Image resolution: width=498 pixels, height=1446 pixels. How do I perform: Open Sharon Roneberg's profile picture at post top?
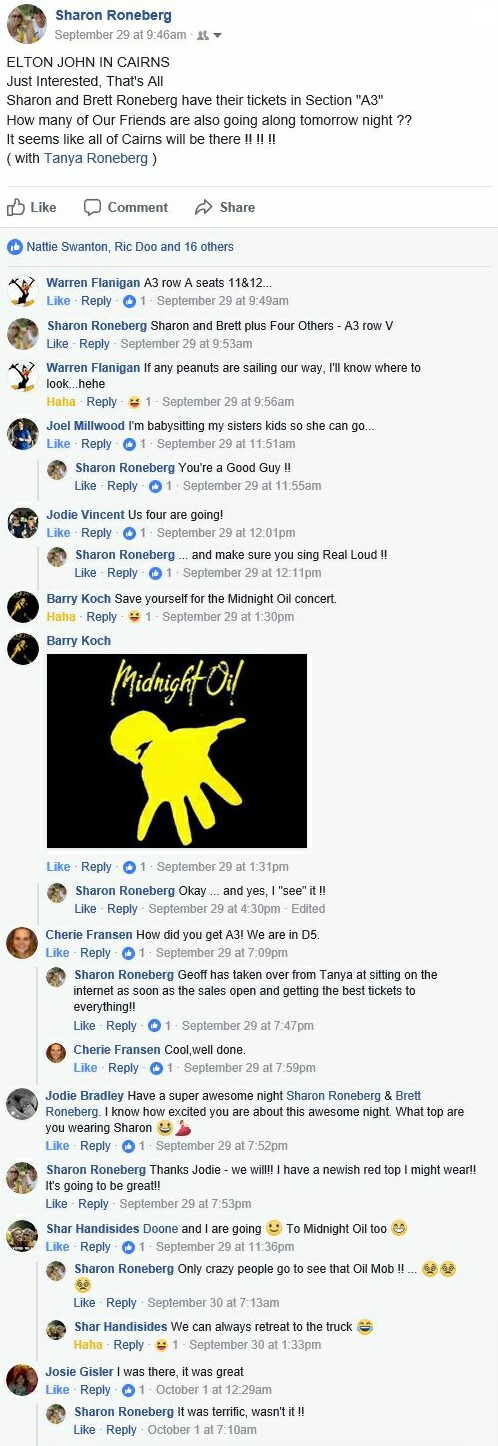(26, 24)
